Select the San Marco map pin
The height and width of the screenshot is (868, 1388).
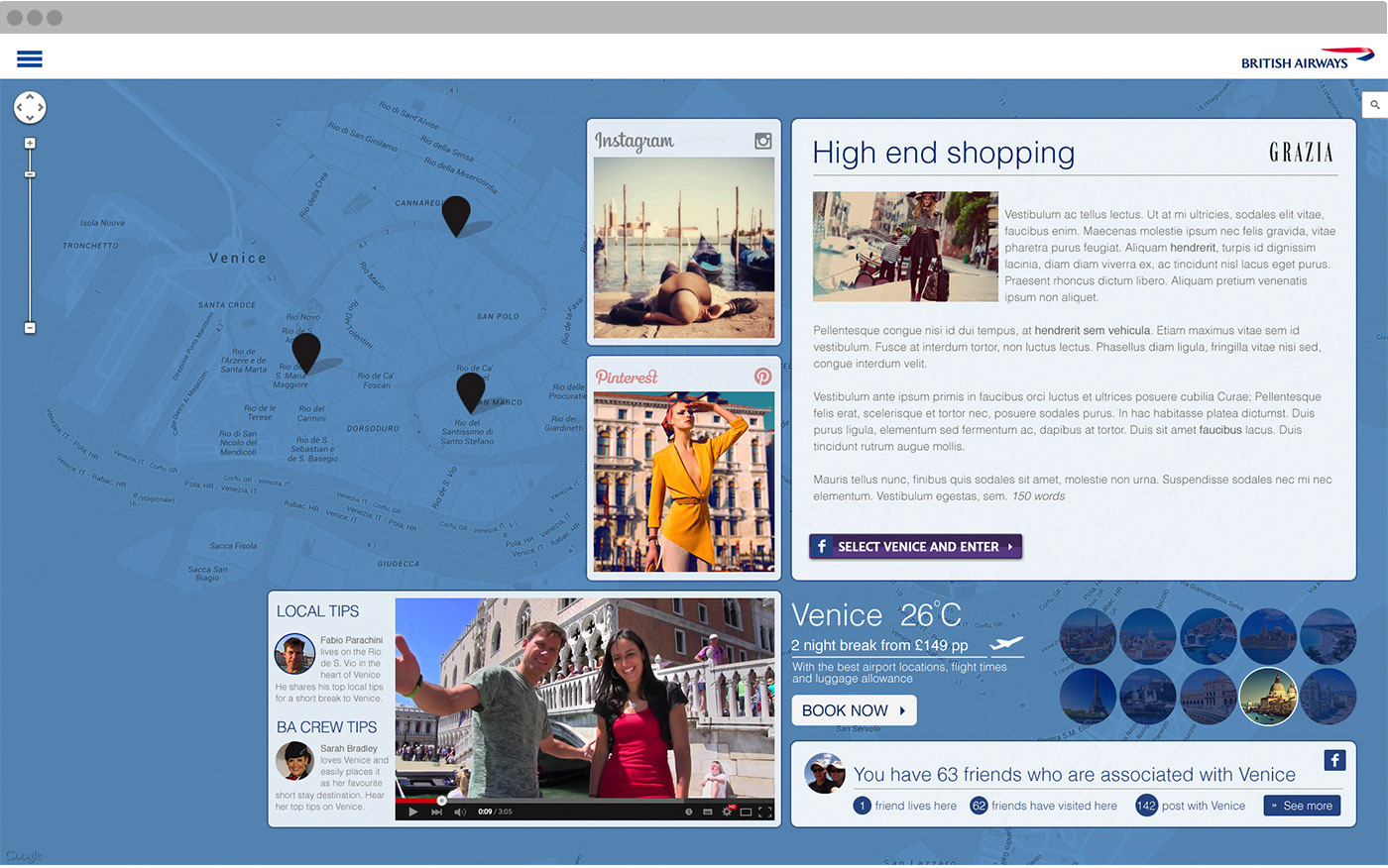coord(471,392)
